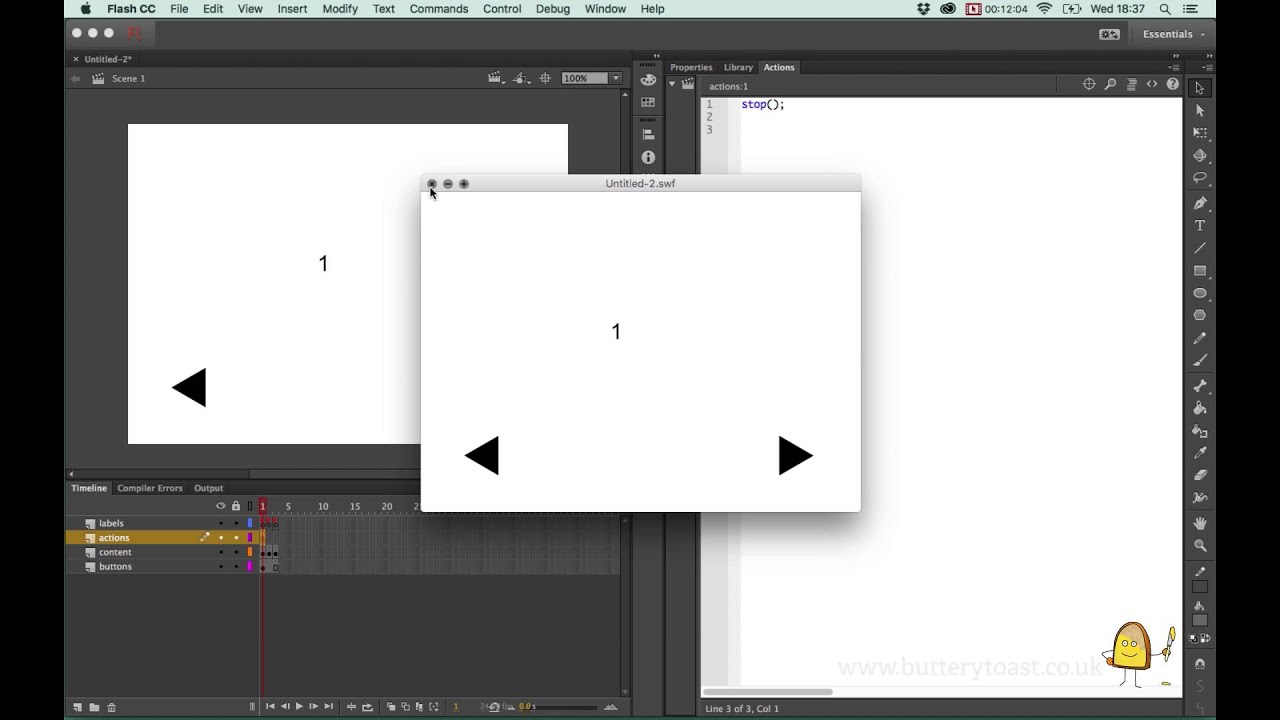Select the Line tool
The image size is (1280, 720).
[1200, 248]
